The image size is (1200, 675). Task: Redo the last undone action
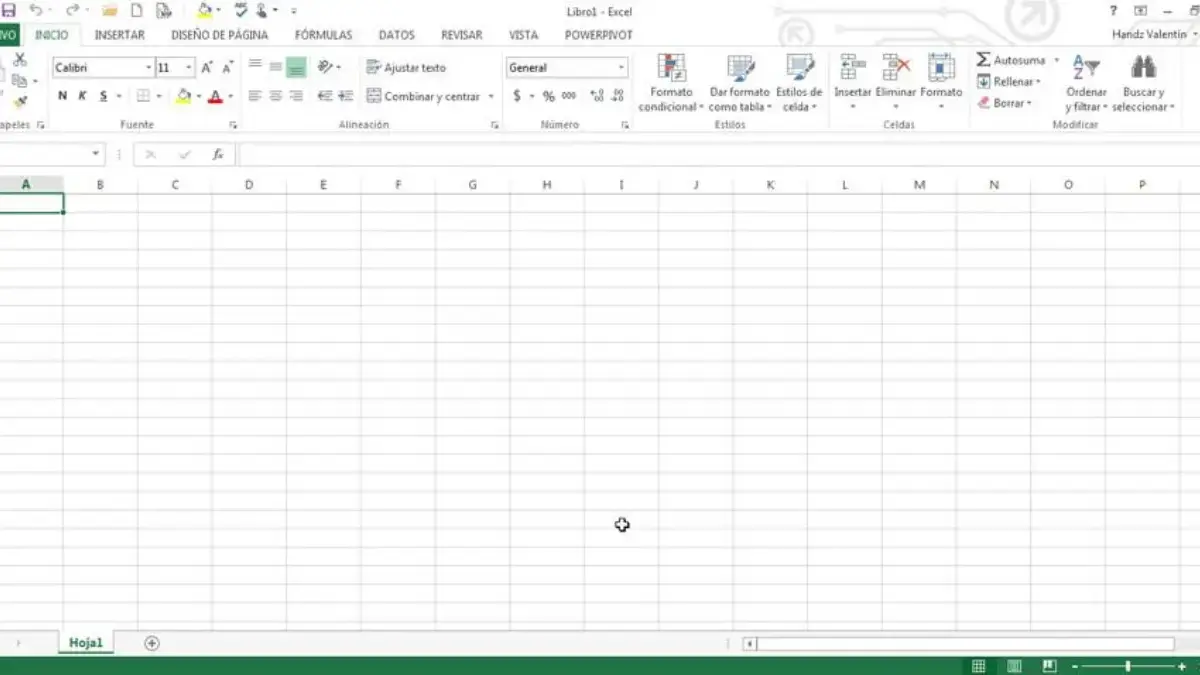click(x=72, y=10)
